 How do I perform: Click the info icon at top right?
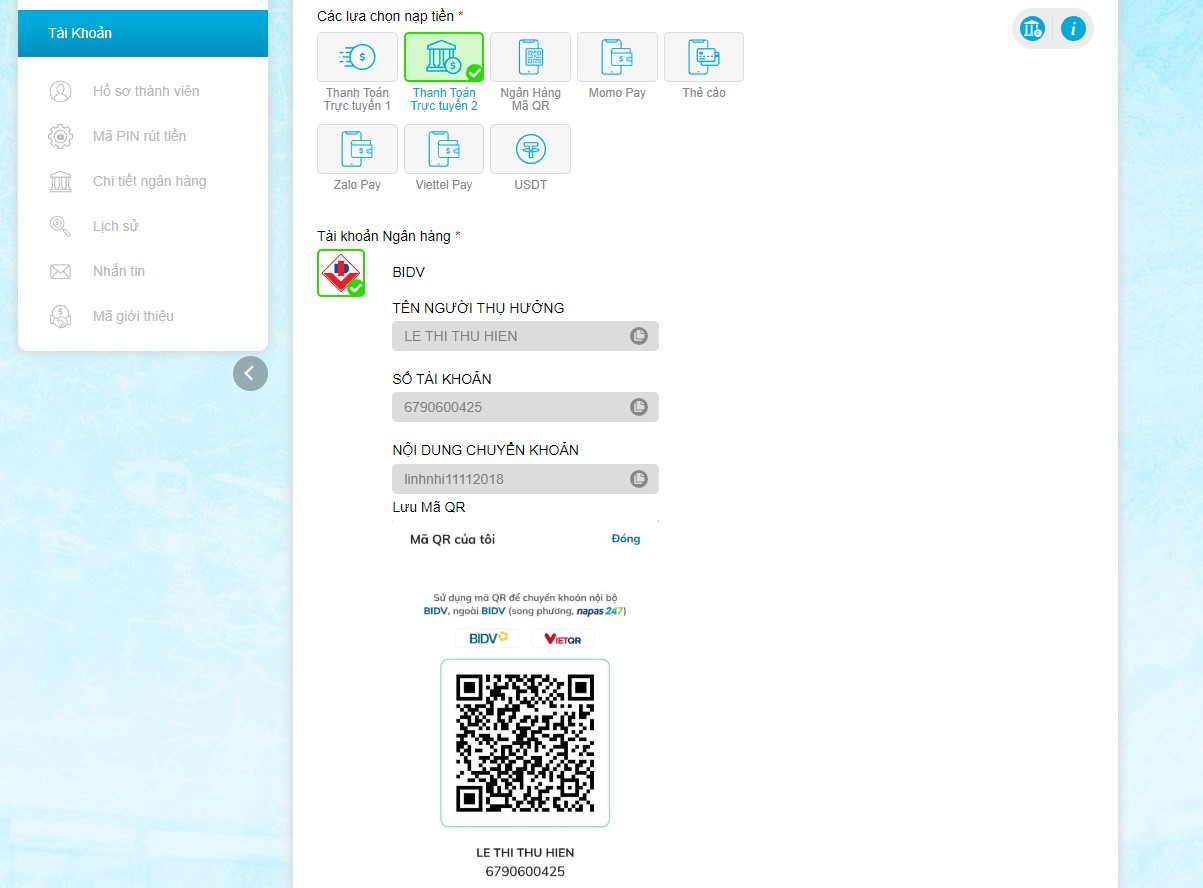tap(1073, 29)
